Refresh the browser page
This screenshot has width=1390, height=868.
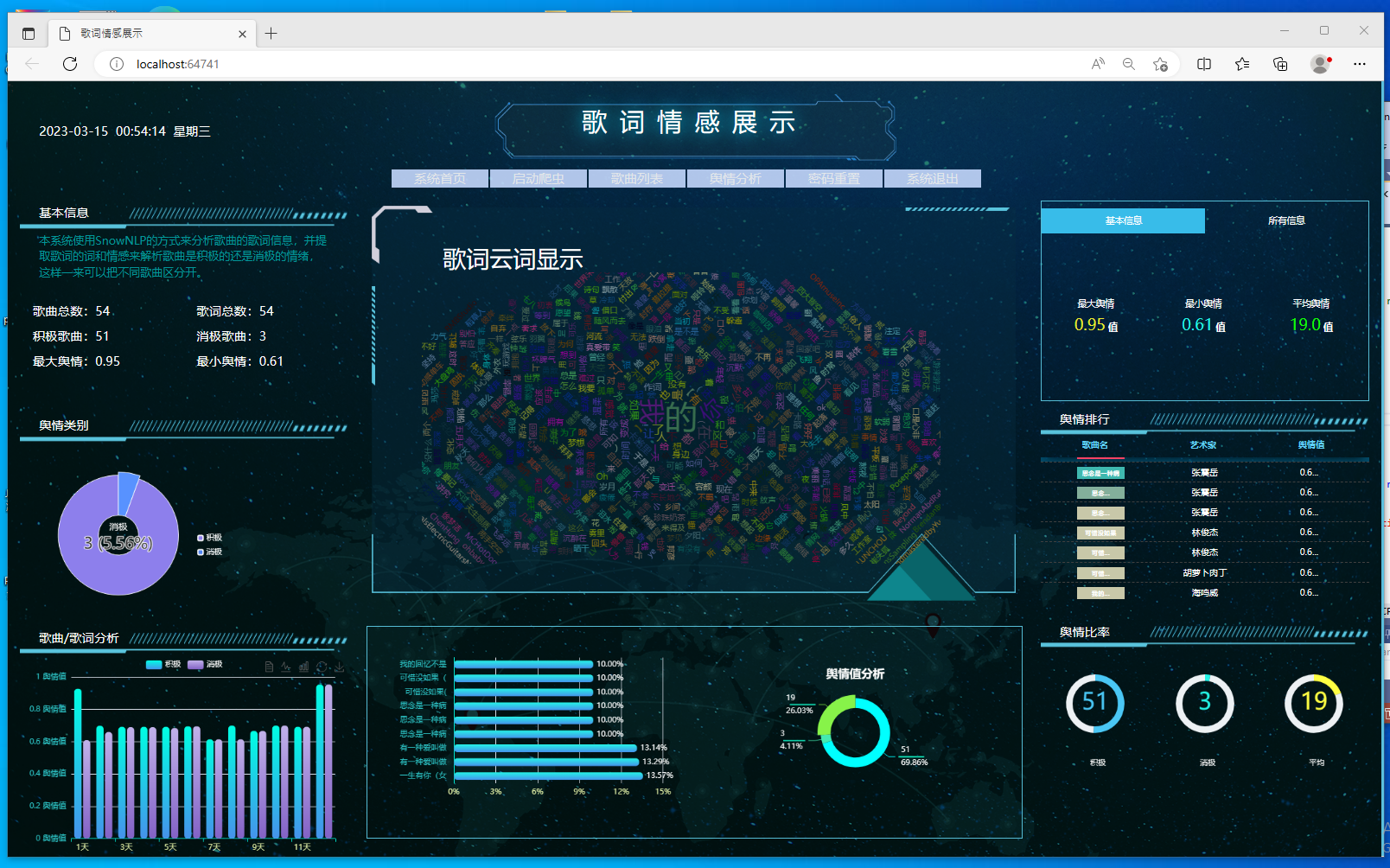pyautogui.click(x=70, y=64)
